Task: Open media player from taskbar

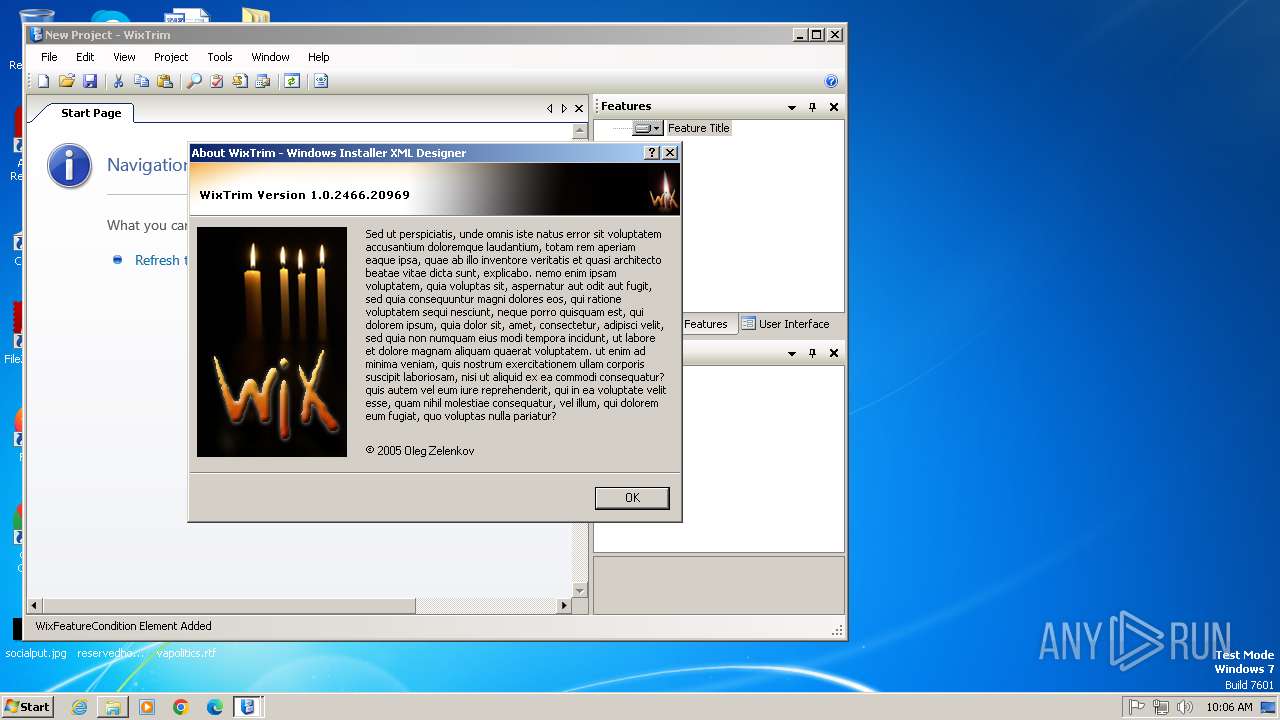Action: 147,707
